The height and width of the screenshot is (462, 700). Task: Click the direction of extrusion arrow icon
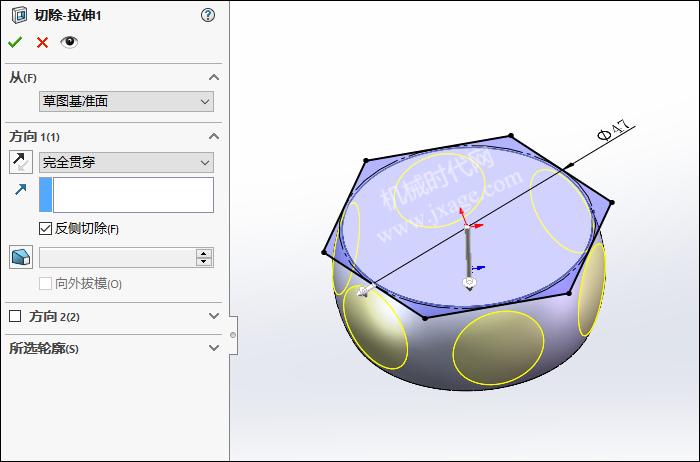[x=21, y=189]
